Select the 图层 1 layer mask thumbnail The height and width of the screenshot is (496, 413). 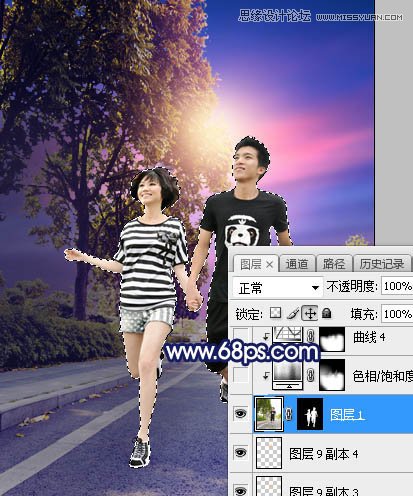pyautogui.click(x=310, y=414)
